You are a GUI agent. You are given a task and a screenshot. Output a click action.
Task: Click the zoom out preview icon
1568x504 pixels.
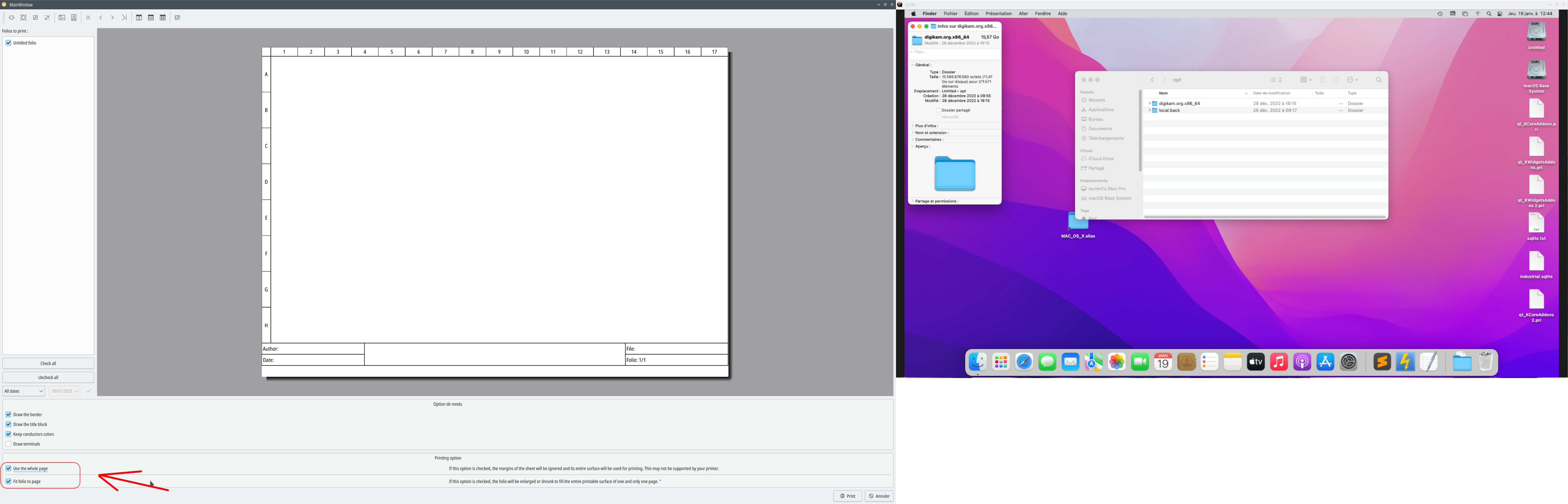[x=35, y=18]
